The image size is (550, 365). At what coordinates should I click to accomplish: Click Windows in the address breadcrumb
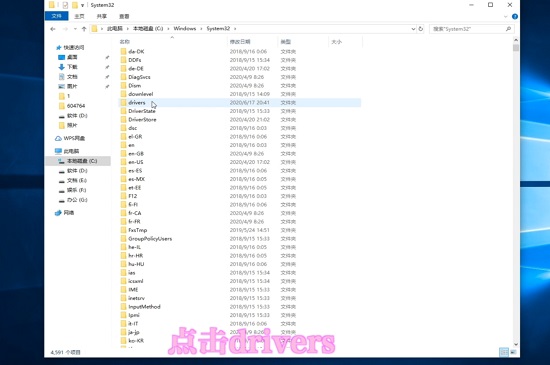tap(185, 29)
